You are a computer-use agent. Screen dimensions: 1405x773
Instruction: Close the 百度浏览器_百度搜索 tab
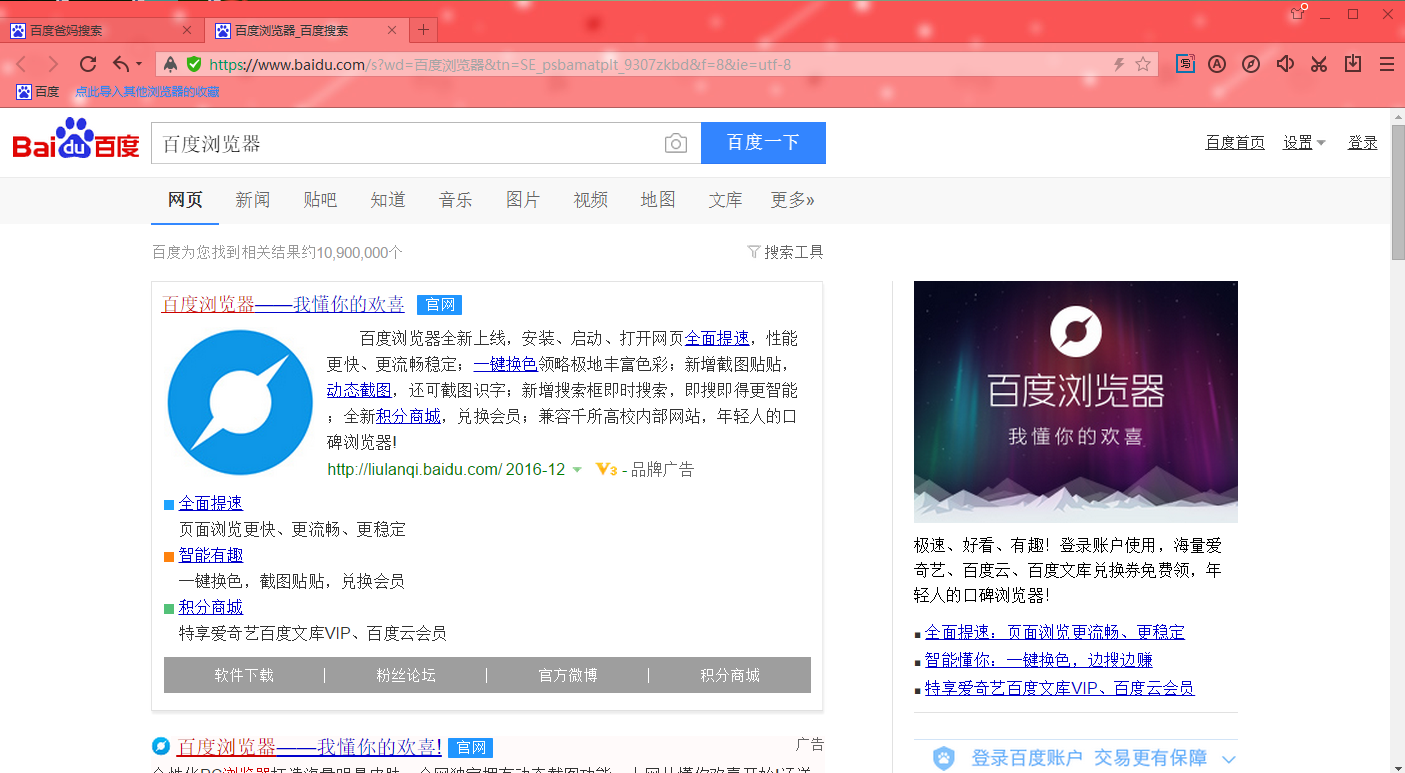(x=392, y=31)
